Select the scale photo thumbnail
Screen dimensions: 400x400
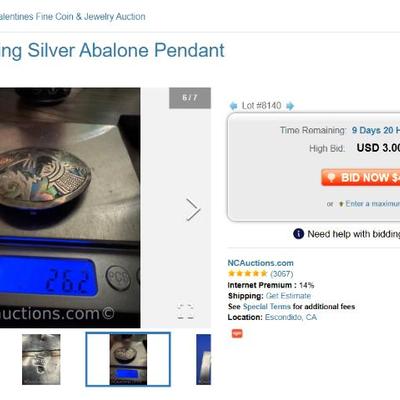tap(128, 359)
